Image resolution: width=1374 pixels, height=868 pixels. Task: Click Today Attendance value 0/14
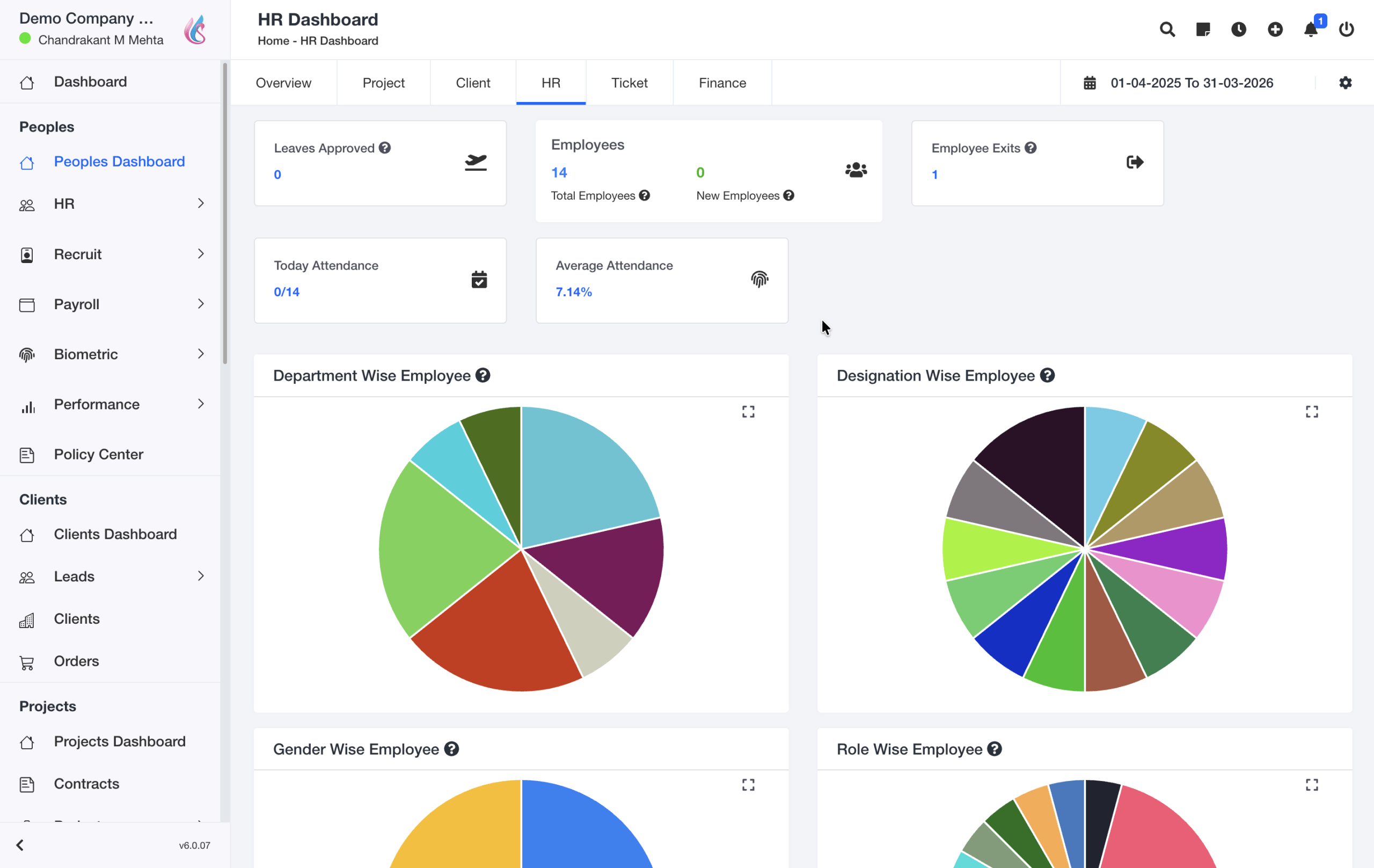pyautogui.click(x=287, y=291)
